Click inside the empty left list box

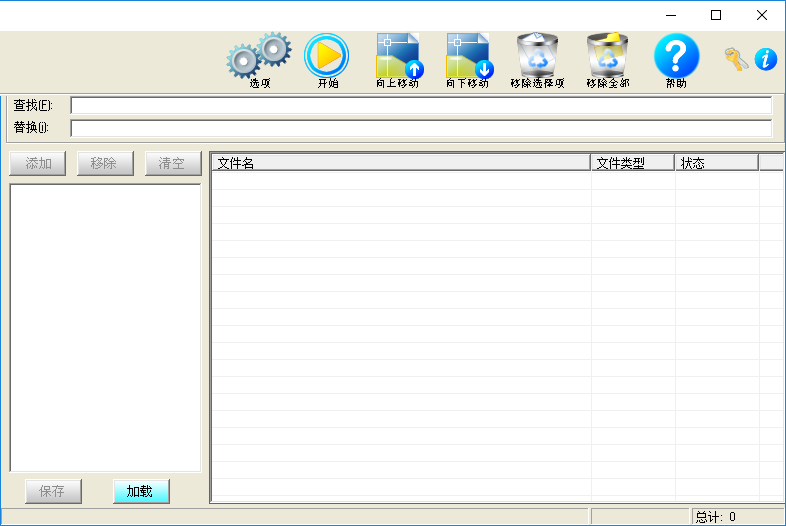tap(105, 328)
